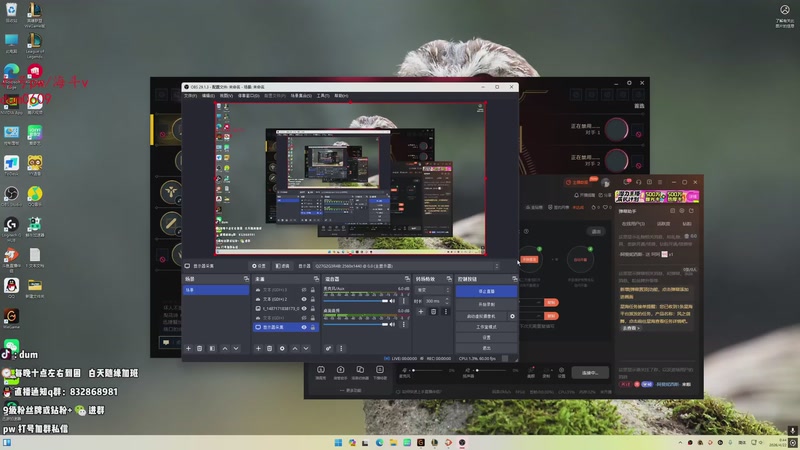This screenshot has height=450, width=800.
Task: Toggle lock on 显示器采集 source
Action: tap(313, 327)
